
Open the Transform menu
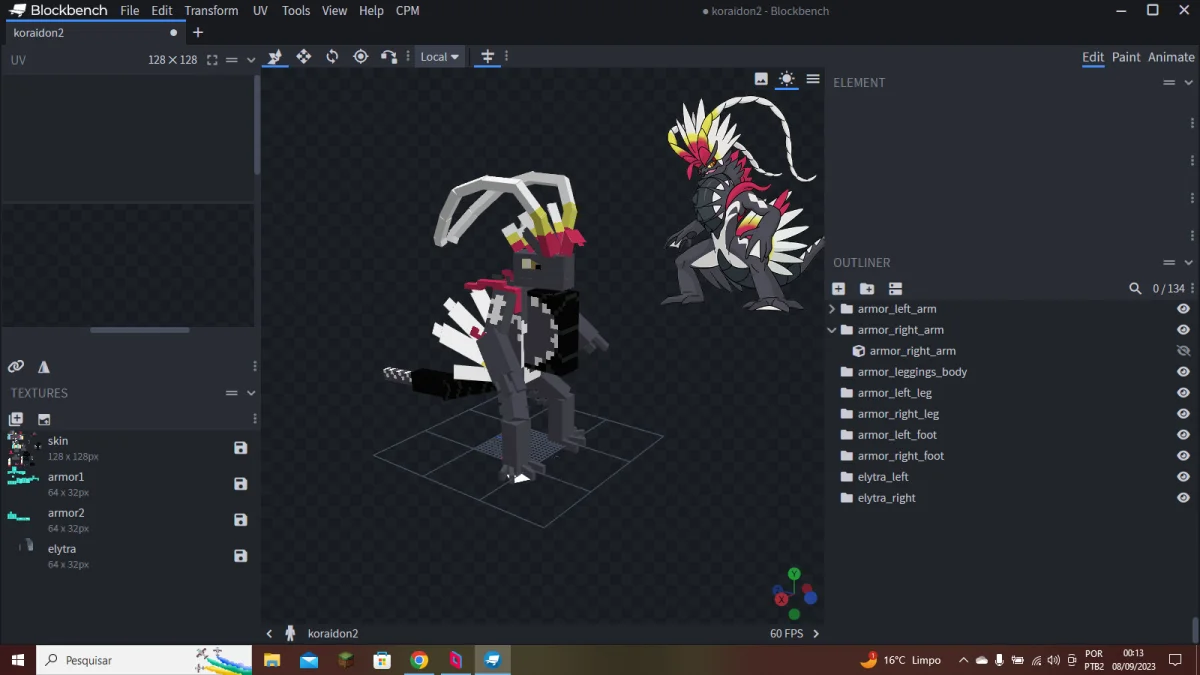[211, 11]
